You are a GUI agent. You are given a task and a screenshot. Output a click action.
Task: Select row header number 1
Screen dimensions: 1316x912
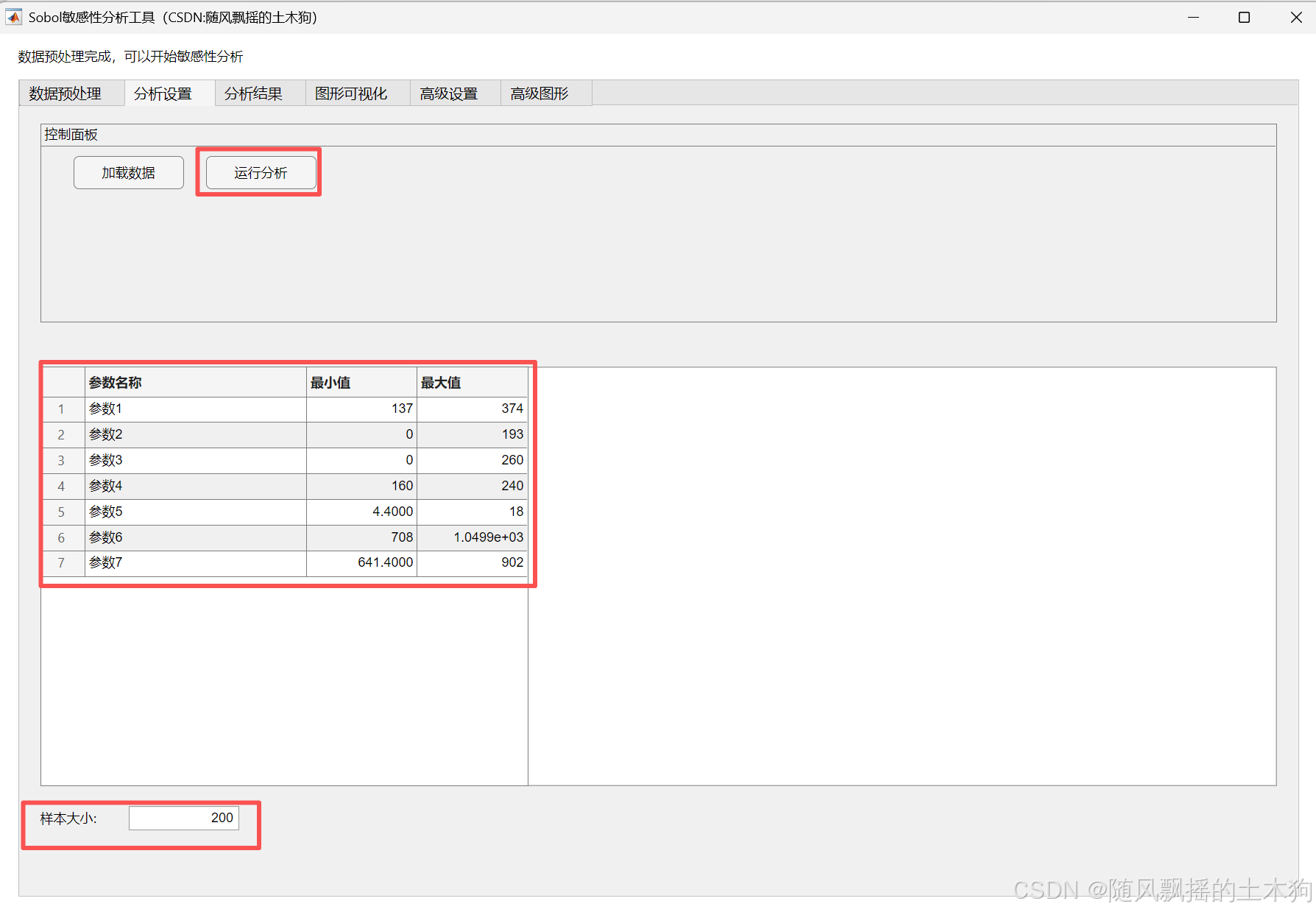tap(62, 409)
